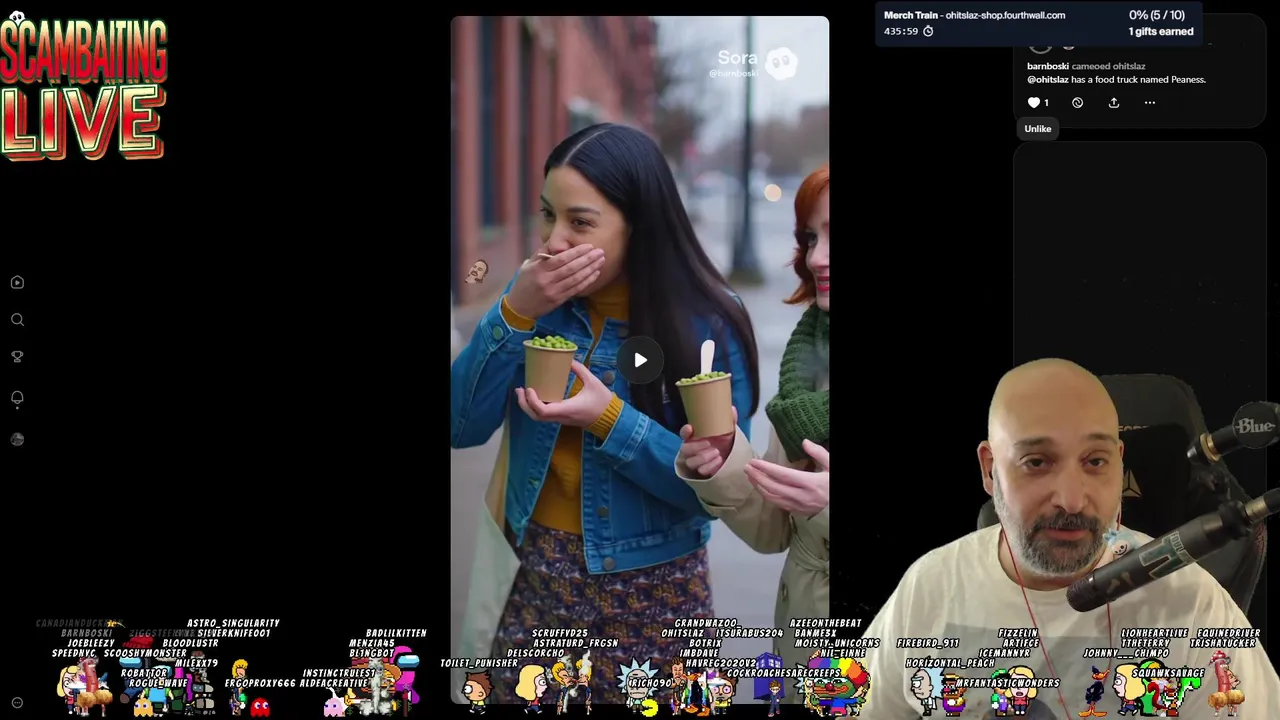
Task: Open the remix icon on the post
Action: 1077,102
